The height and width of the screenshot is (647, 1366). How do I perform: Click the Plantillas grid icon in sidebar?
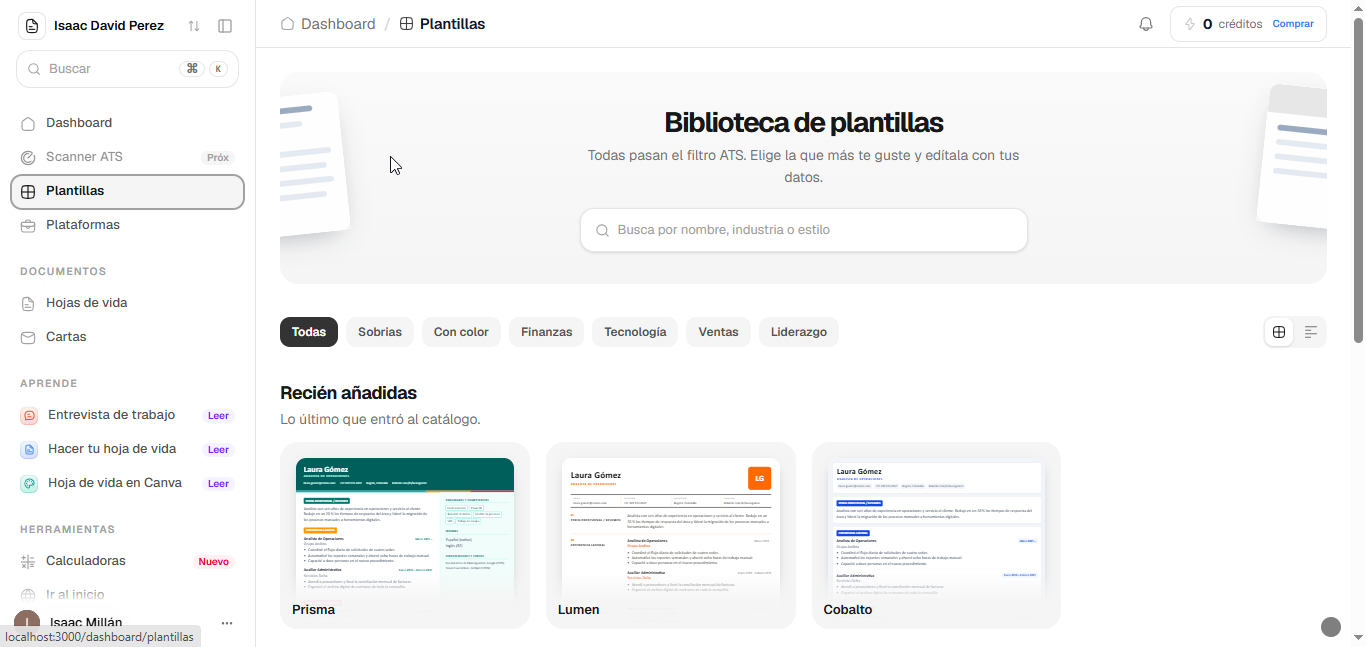(x=28, y=191)
